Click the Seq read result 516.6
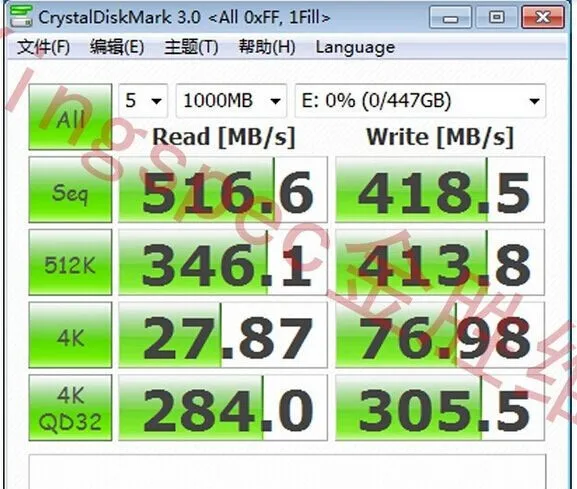Viewport: 577px width, 489px height. (223, 189)
